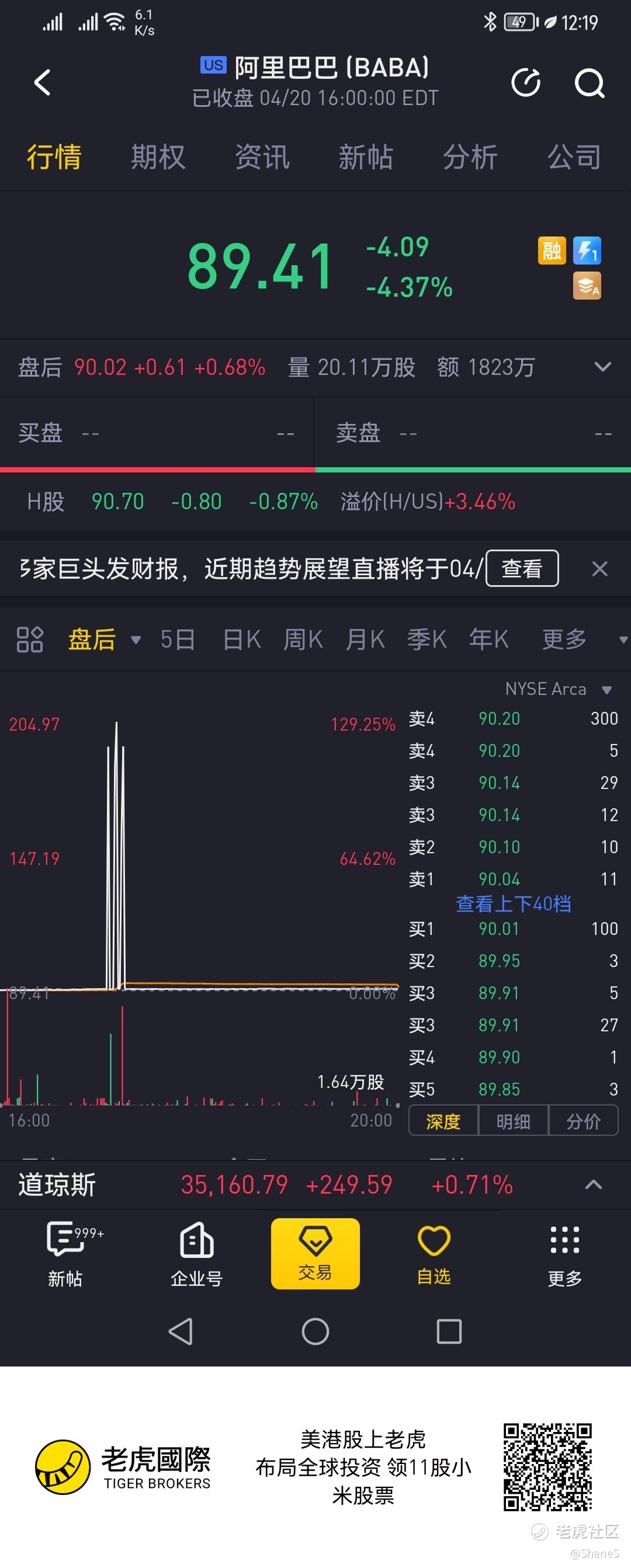Select the 周K chart period
631x1568 pixels.
tap(303, 639)
